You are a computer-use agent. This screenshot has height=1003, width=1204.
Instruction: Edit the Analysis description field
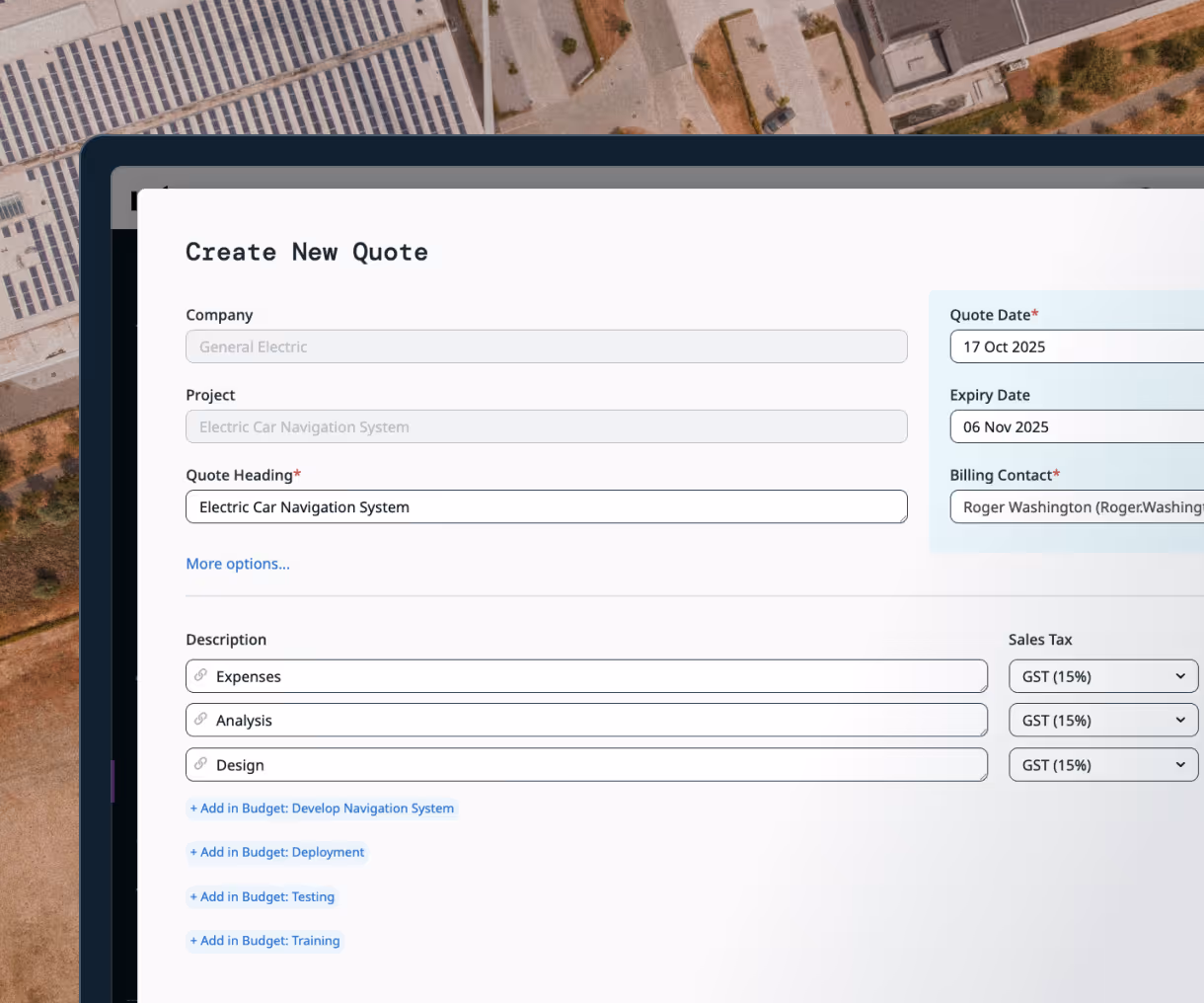point(587,721)
